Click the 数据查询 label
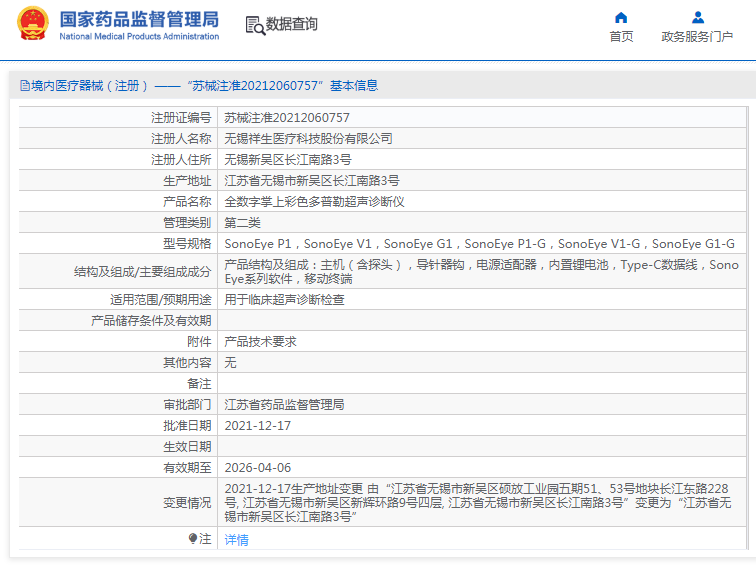Viewport: 756px width, 569px height. pos(292,24)
